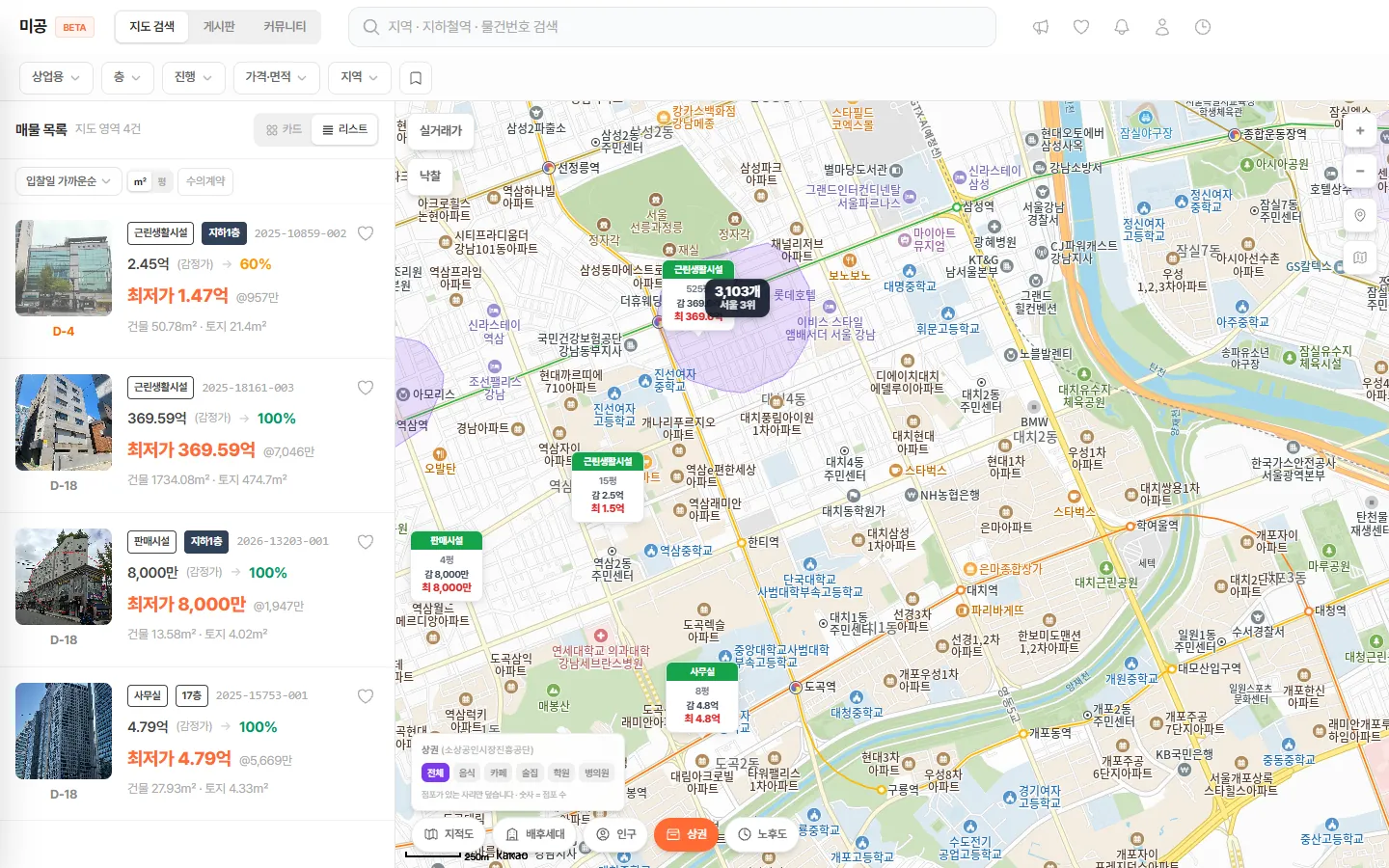Screen dimensions: 1389x868
Task: Click the 판매시설 8,000만 map marker
Action: 447,565
